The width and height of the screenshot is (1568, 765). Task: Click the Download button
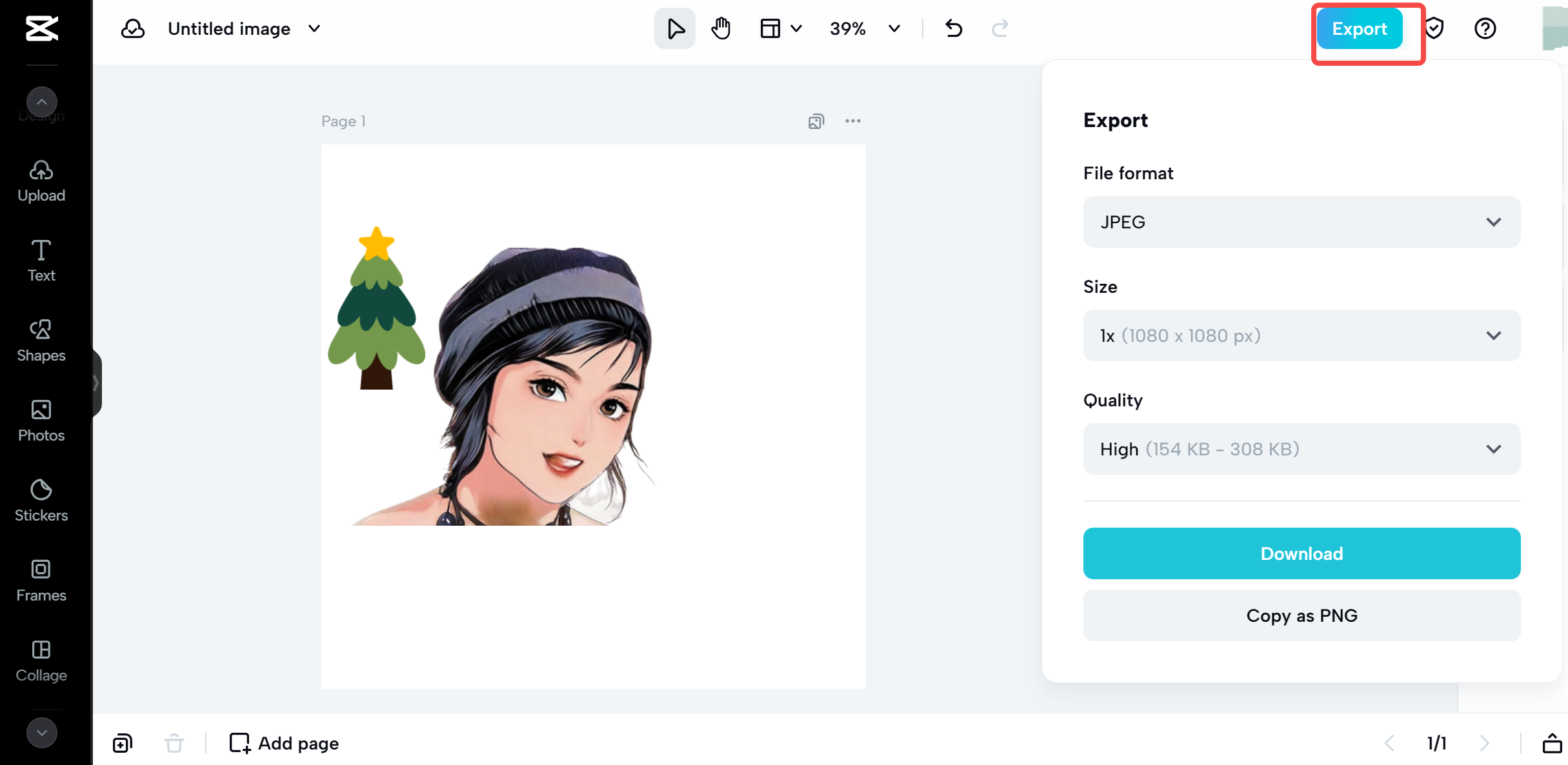pyautogui.click(x=1302, y=553)
